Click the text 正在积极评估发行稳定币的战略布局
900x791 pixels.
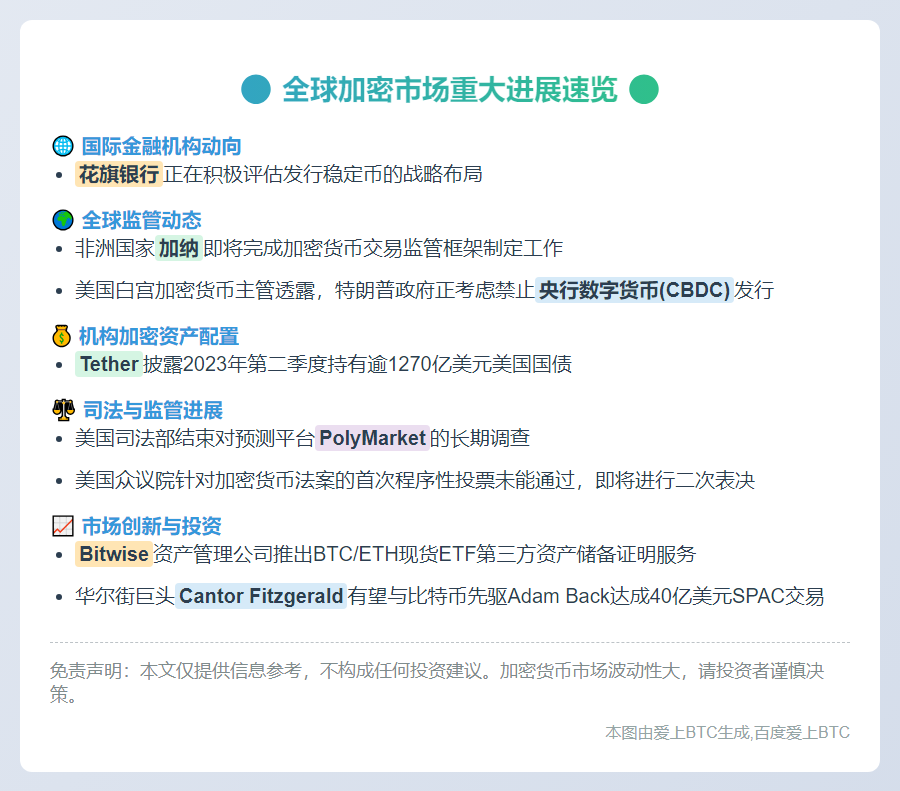pyautogui.click(x=323, y=174)
